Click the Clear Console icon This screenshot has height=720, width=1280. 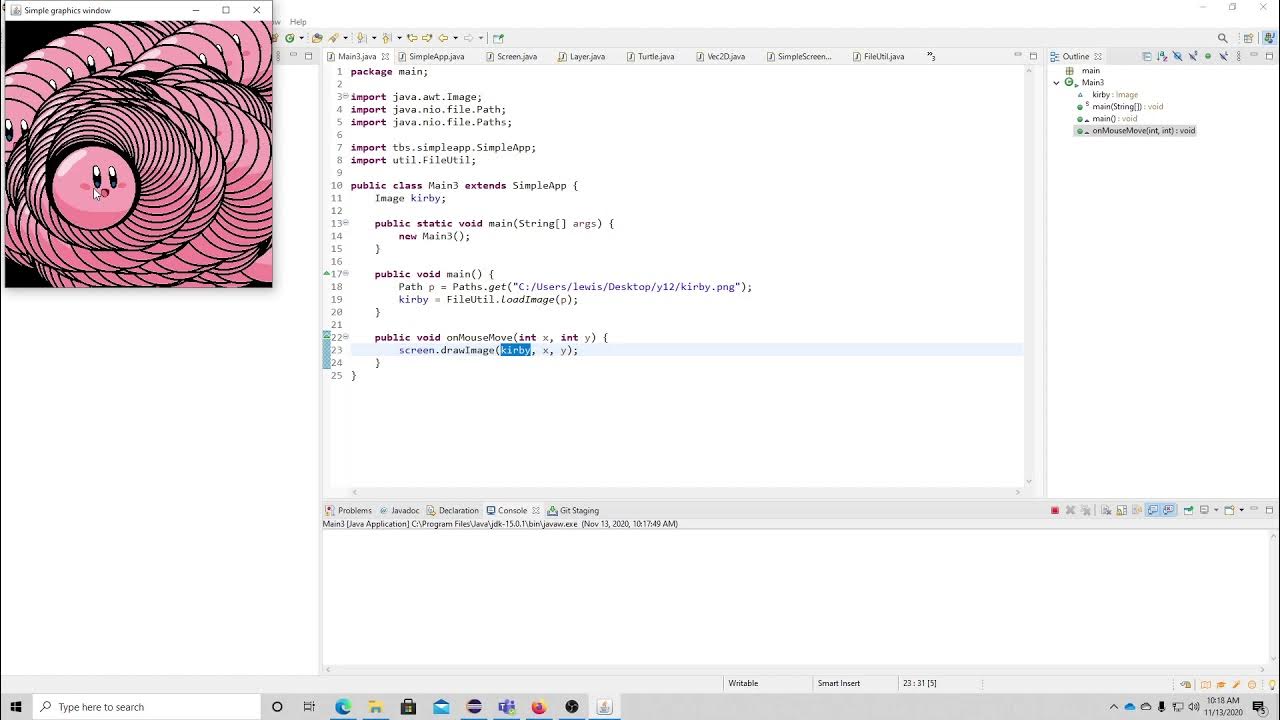pyautogui.click(x=1106, y=510)
